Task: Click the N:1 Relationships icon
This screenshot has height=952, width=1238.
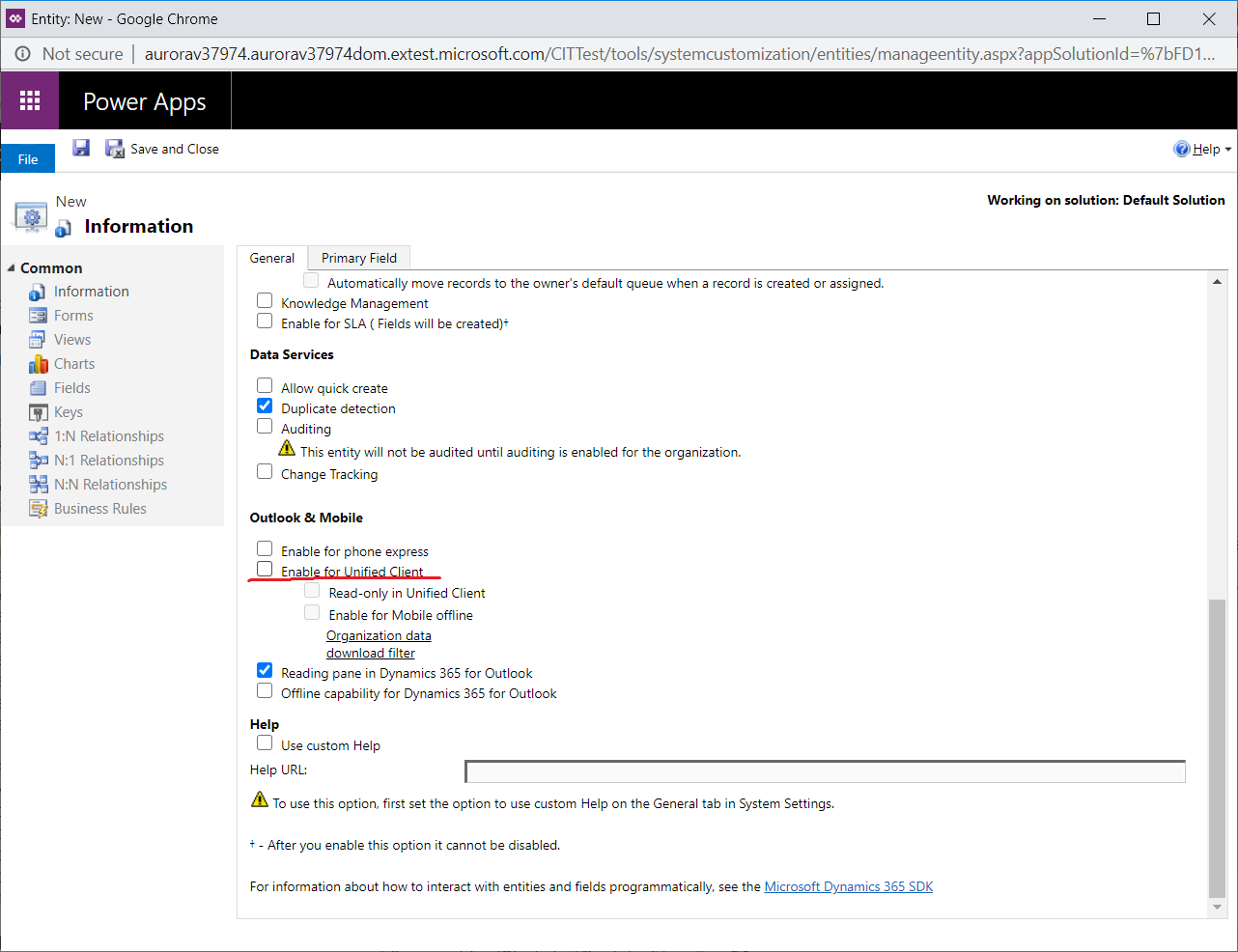Action: click(x=38, y=461)
